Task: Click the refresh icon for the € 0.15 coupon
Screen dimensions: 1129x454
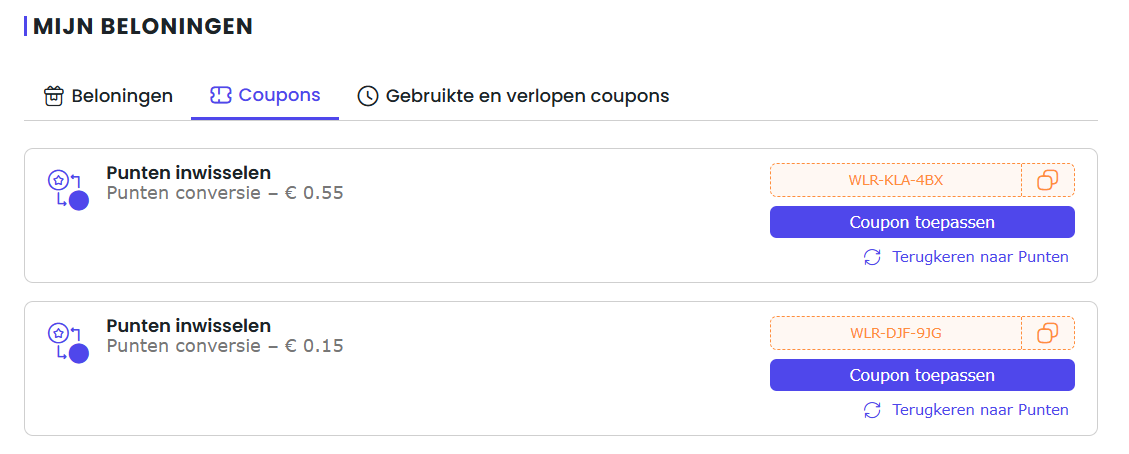Action: pyautogui.click(x=872, y=410)
